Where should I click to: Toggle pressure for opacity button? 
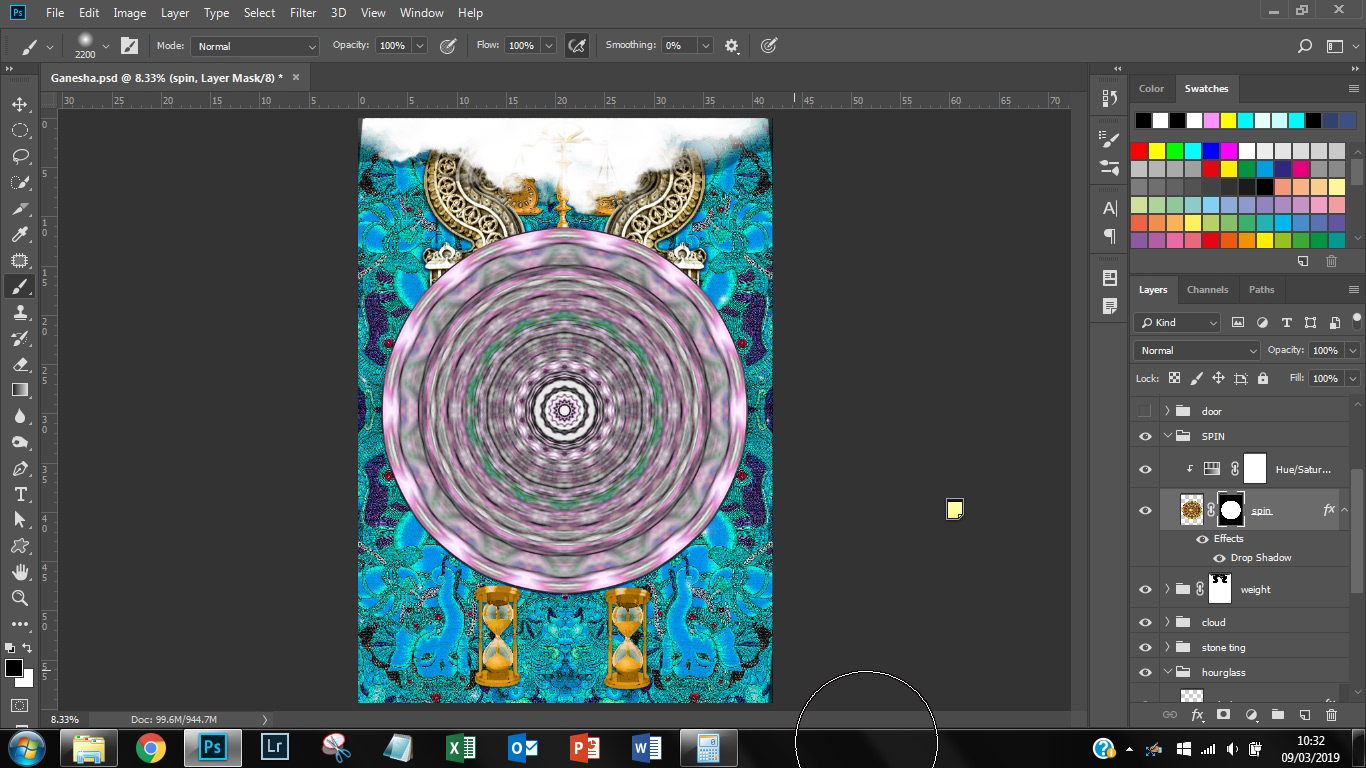(x=449, y=46)
